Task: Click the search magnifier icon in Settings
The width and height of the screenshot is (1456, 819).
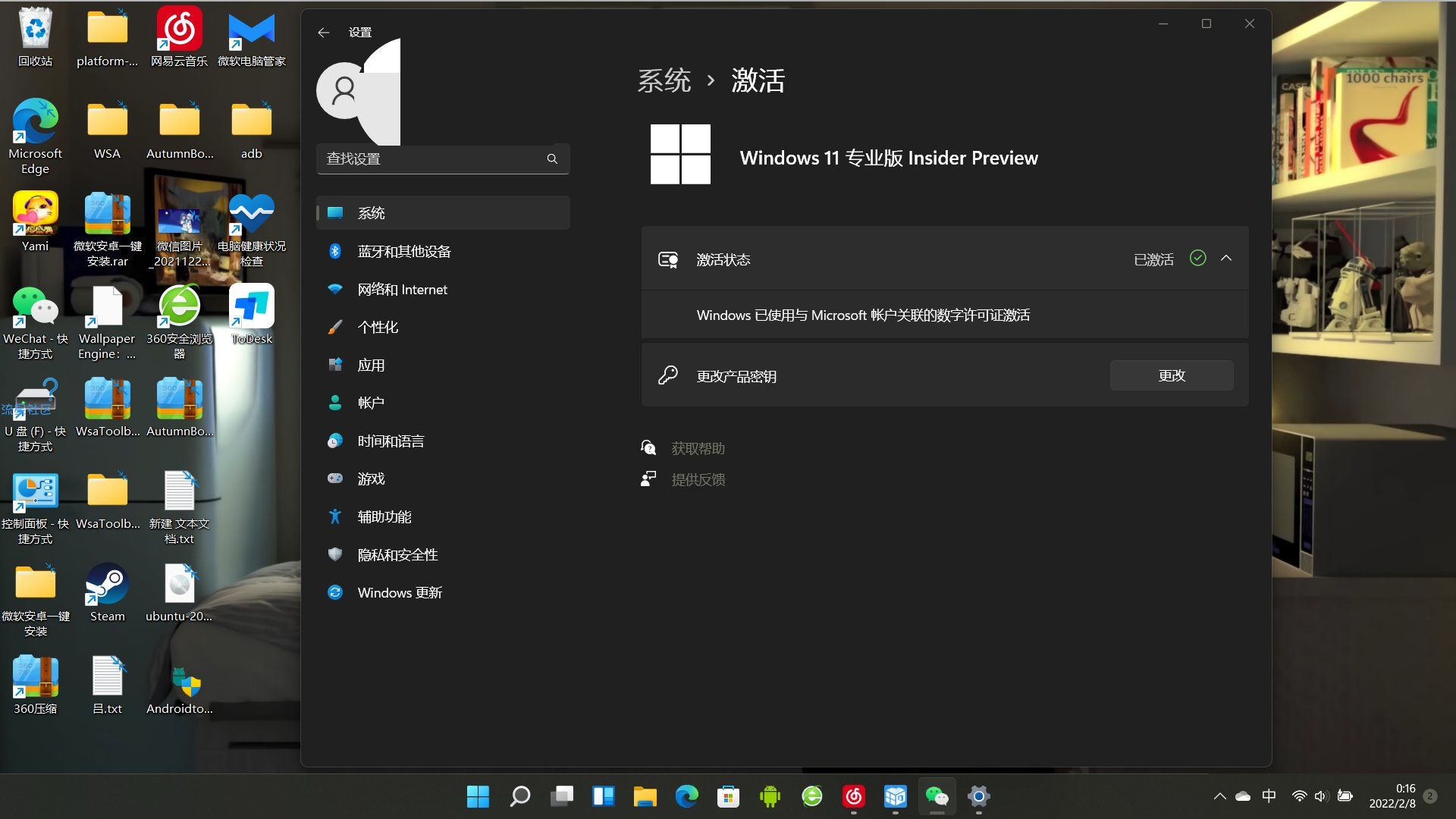Action: tap(552, 158)
